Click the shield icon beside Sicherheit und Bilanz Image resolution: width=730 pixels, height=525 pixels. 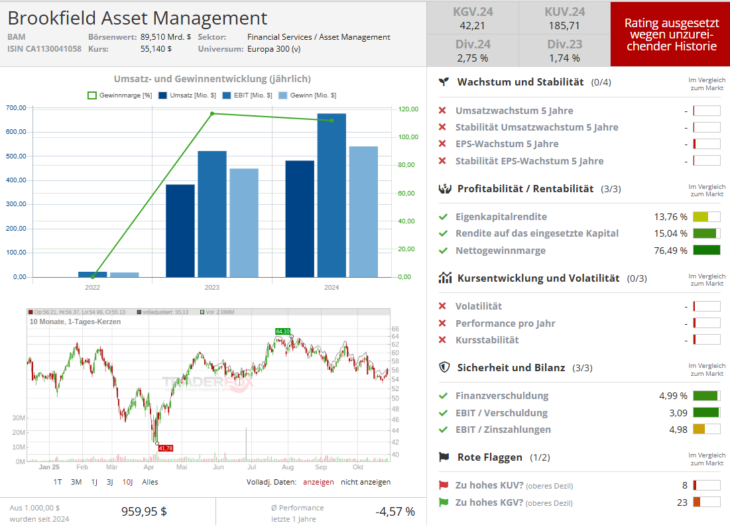pos(444,367)
